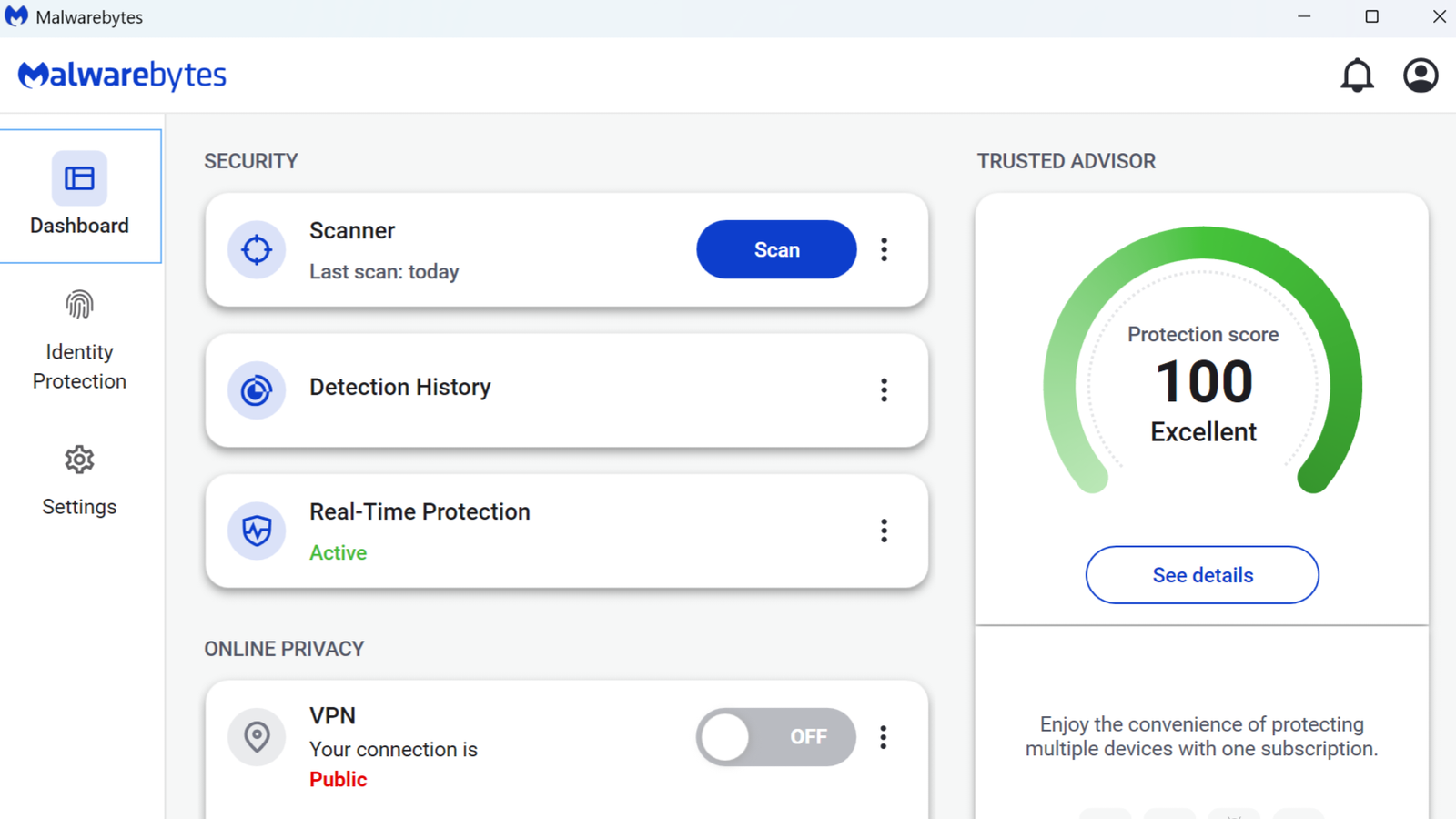This screenshot has width=1456, height=819.
Task: Click the VPN location pin icon
Action: point(257,737)
